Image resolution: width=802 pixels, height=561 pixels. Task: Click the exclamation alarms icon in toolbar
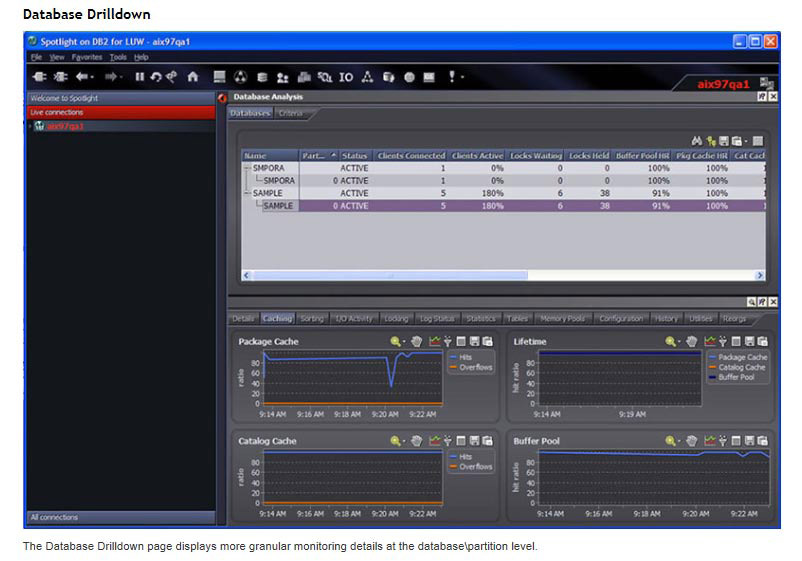point(451,76)
